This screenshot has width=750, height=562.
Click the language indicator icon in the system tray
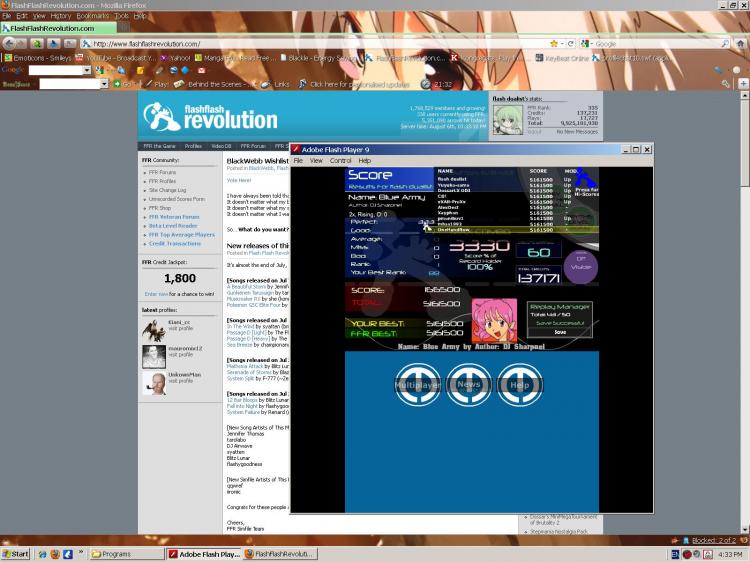675,554
